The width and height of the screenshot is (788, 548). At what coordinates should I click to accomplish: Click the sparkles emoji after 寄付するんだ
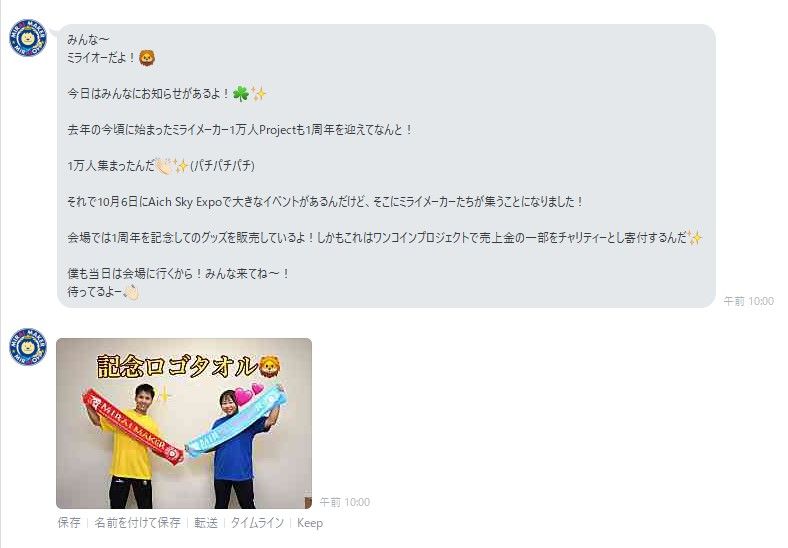pyautogui.click(x=695, y=237)
